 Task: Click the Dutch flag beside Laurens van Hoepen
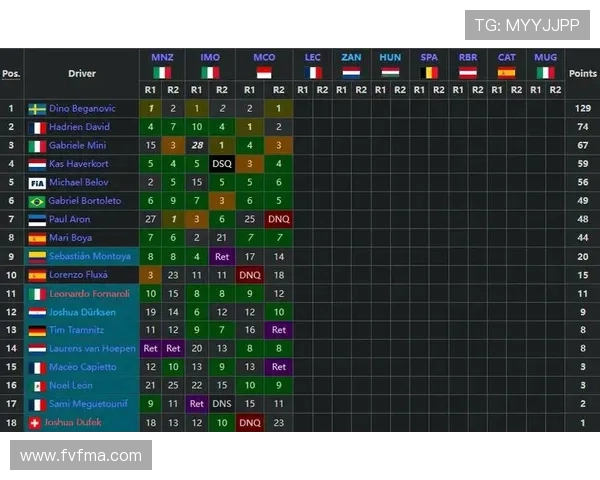coord(37,349)
